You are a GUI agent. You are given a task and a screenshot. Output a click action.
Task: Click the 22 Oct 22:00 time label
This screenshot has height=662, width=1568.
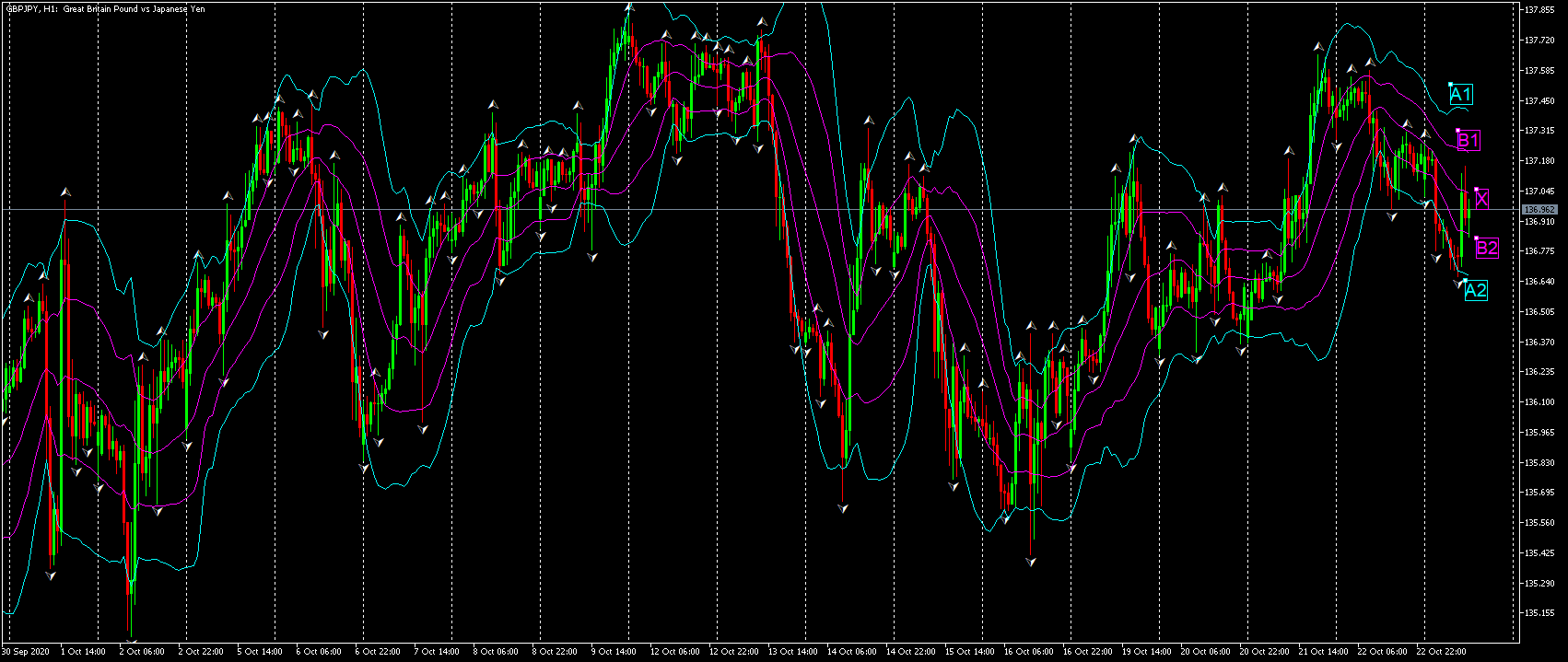click(1443, 652)
